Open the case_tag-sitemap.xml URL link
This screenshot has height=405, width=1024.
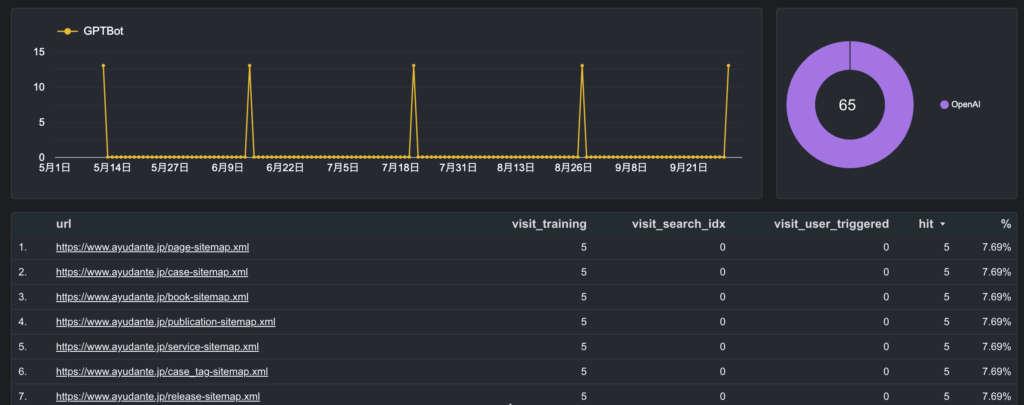(x=162, y=372)
